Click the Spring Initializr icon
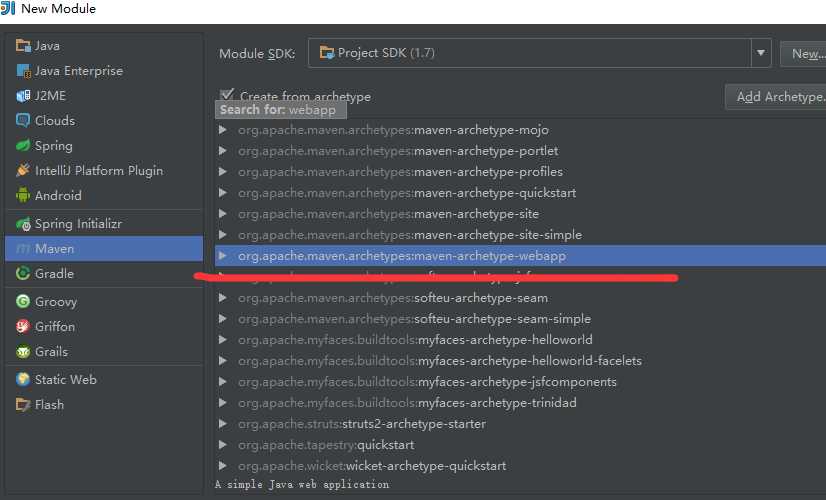 [x=23, y=224]
